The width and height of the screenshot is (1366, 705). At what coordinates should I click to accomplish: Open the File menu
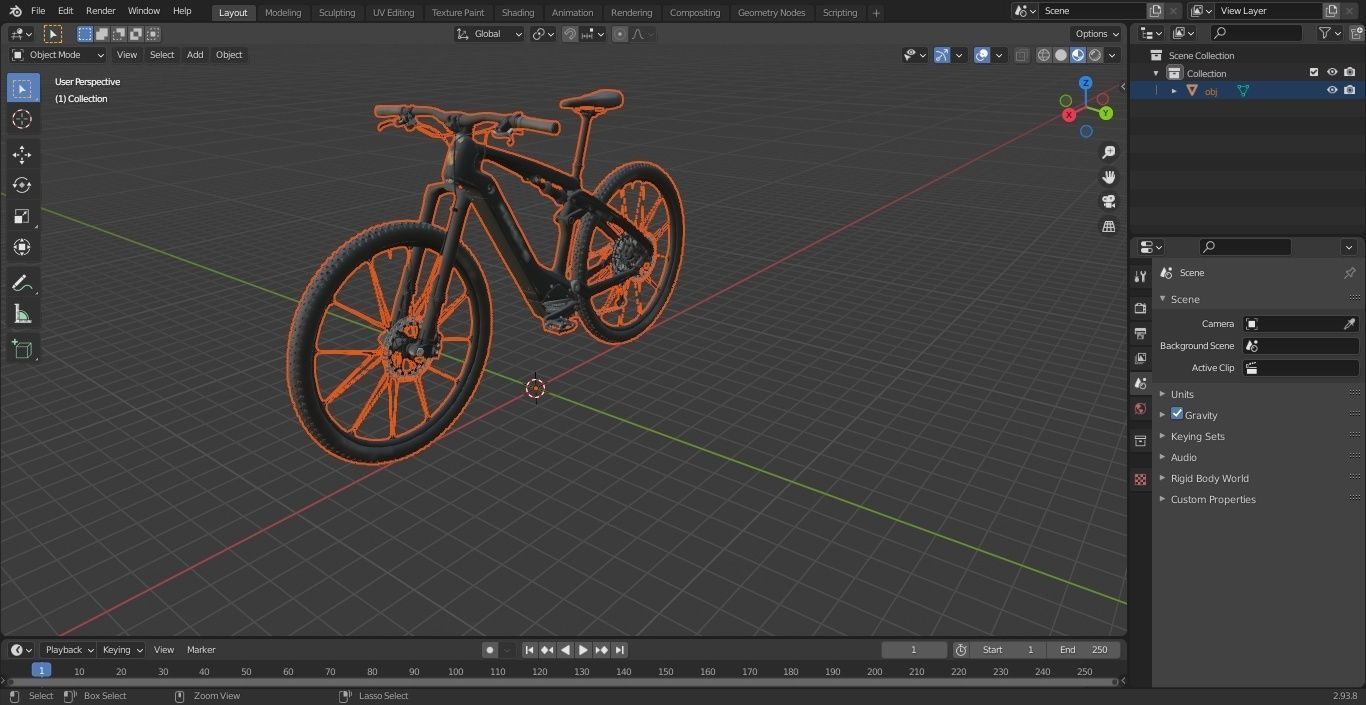[x=38, y=11]
